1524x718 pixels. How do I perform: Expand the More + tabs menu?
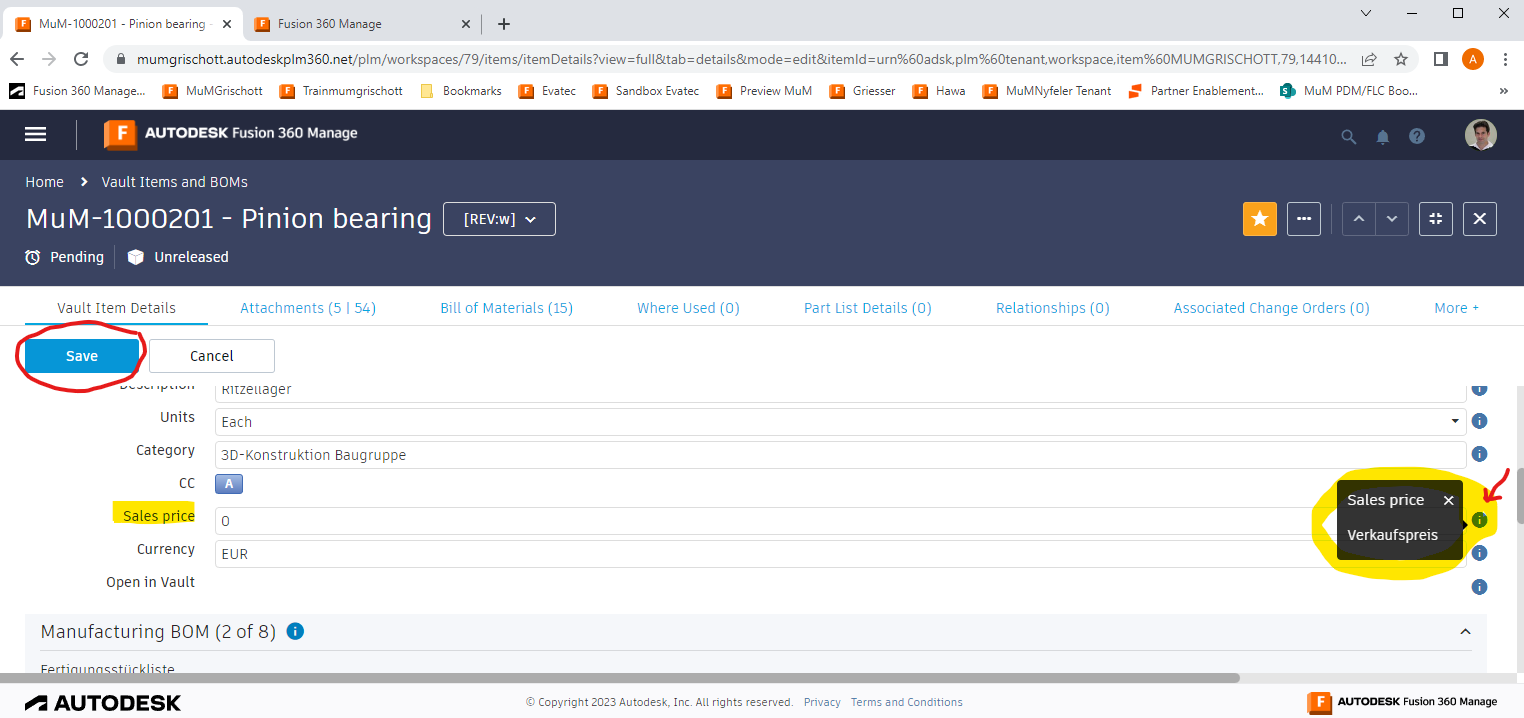(x=1456, y=308)
